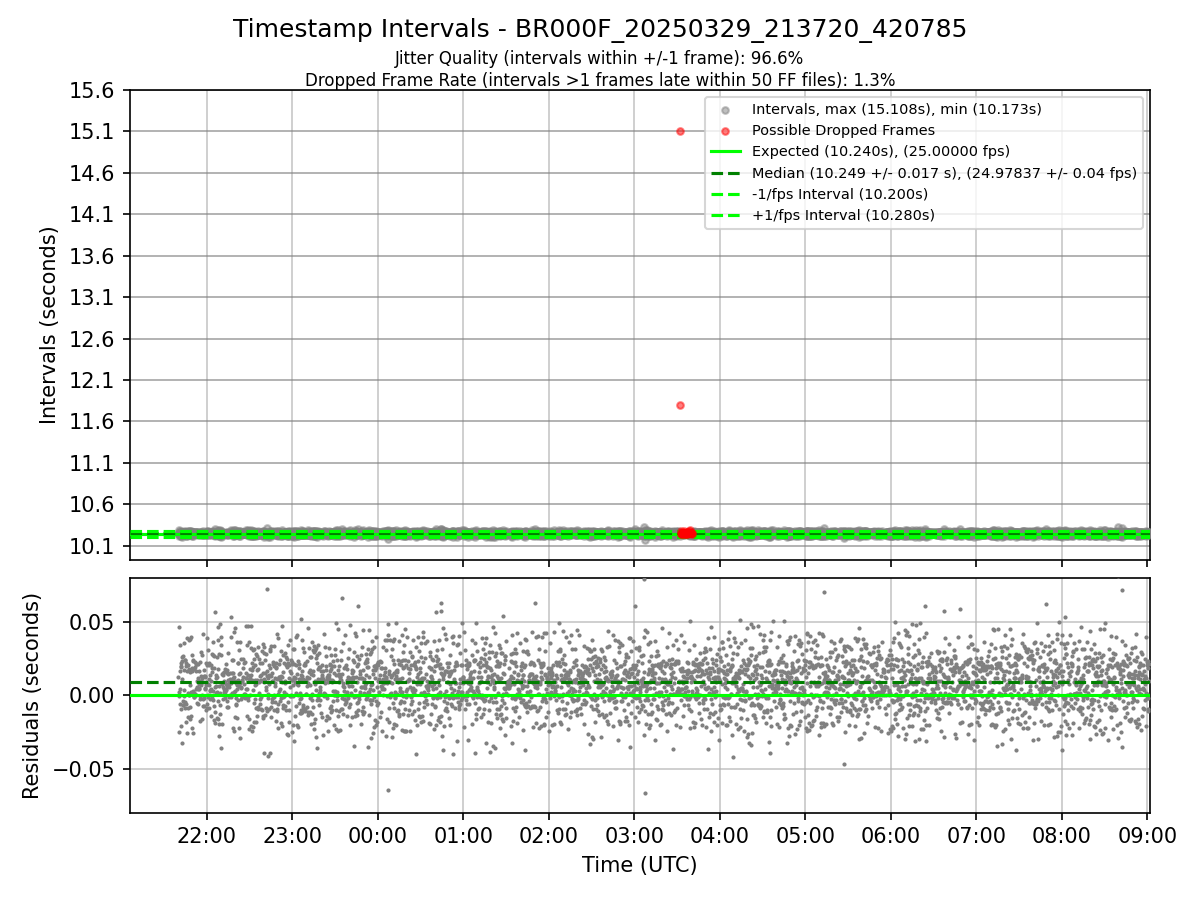Click the 04:00 time tick label
Image resolution: width=1200 pixels, height=900 pixels.
[x=720, y=835]
